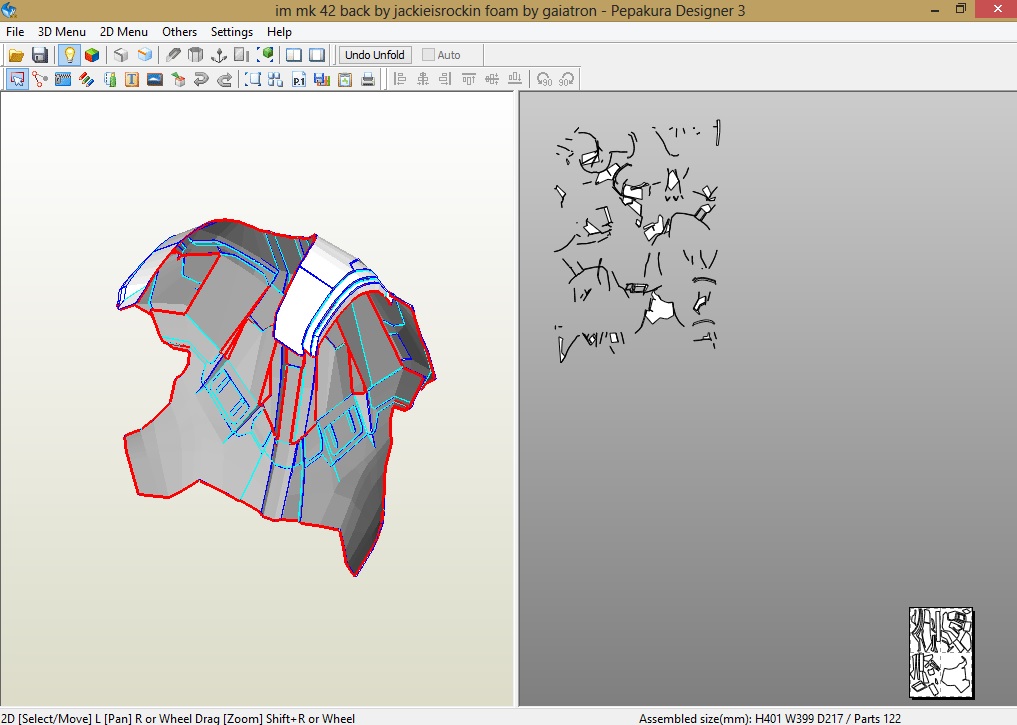Click the green flap edit icon
The height and width of the screenshot is (725, 1017).
110,79
